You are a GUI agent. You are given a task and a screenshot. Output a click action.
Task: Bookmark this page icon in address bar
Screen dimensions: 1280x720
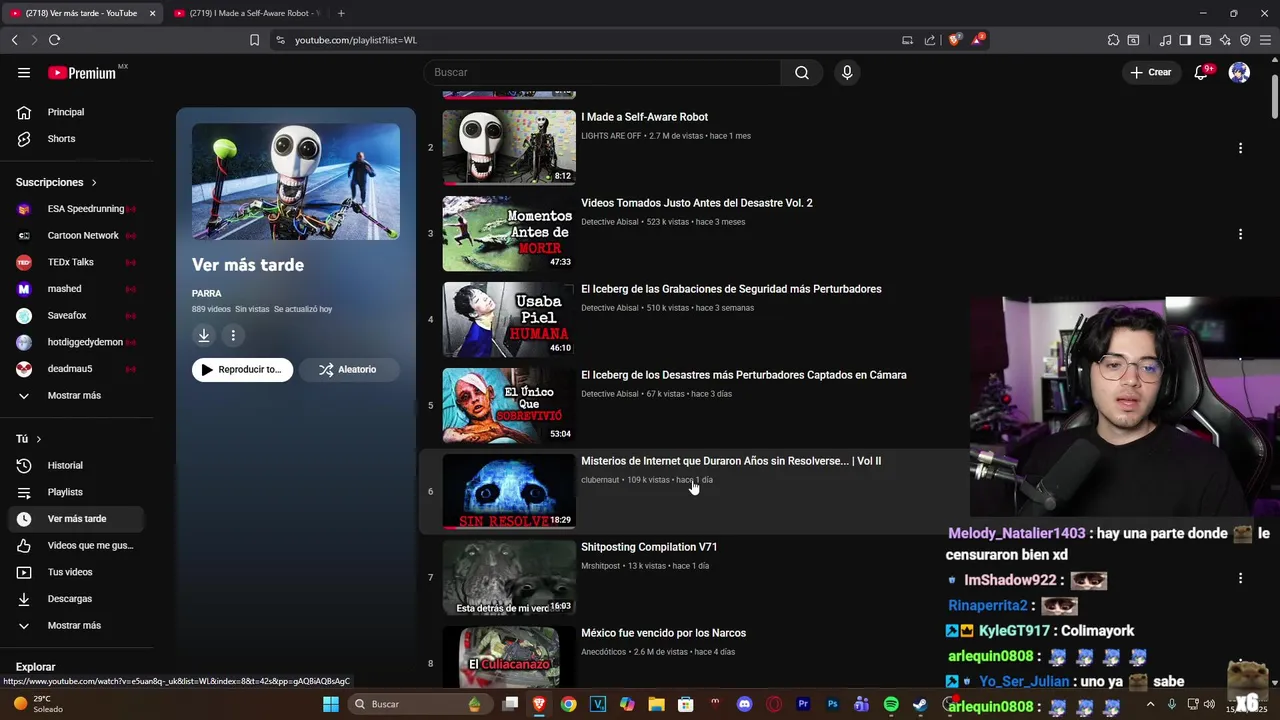coord(254,40)
